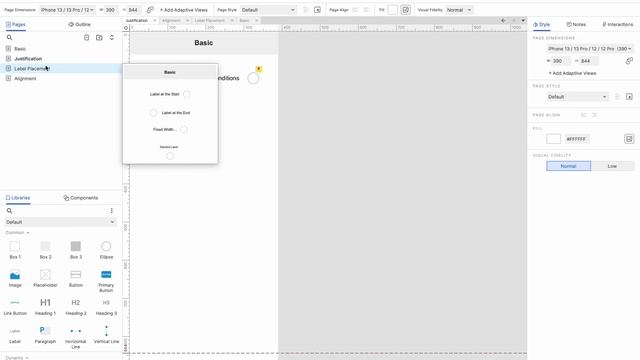Viewport: 640px width, 360px height.
Task: Click the Fill swatch in top toolbar
Action: [392, 10]
